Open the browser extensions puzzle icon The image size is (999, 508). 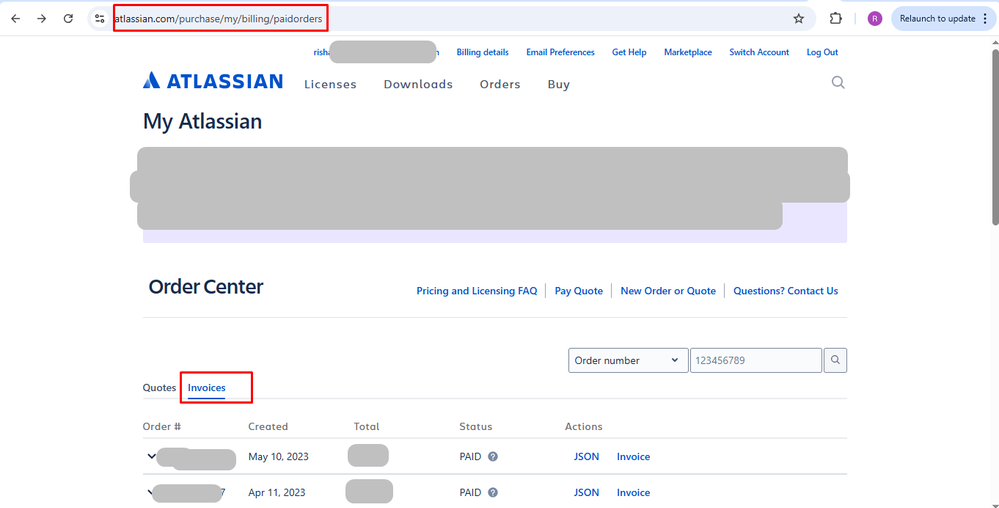coord(836,18)
